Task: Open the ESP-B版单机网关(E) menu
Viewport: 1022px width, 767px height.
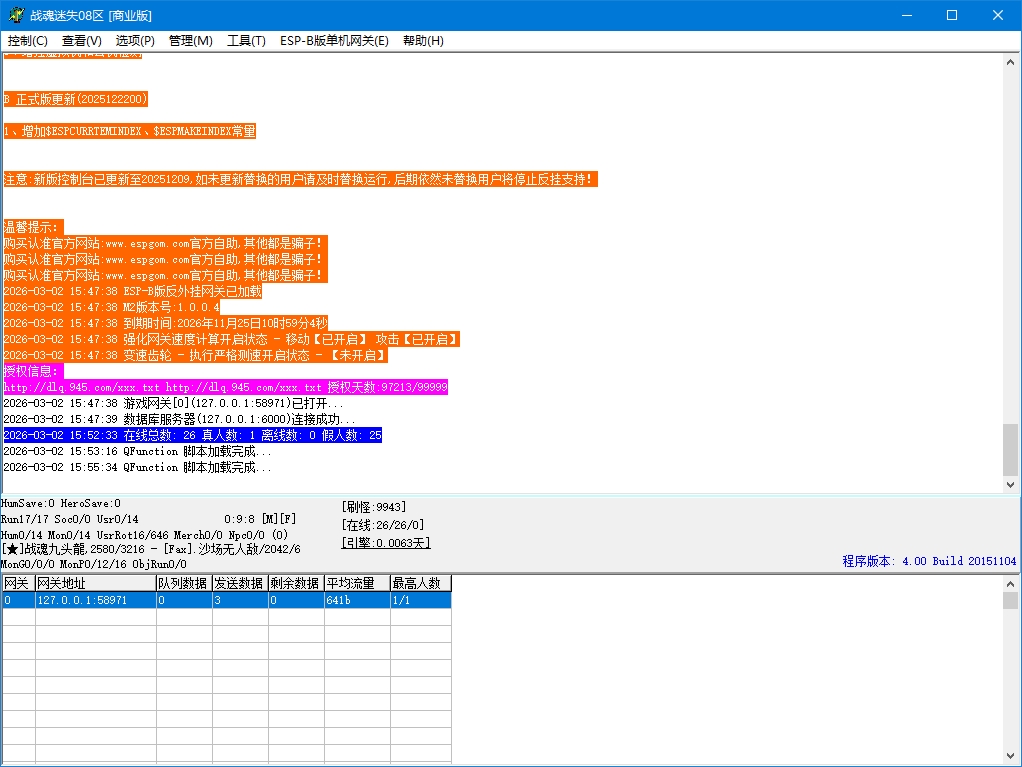Action: click(x=334, y=41)
